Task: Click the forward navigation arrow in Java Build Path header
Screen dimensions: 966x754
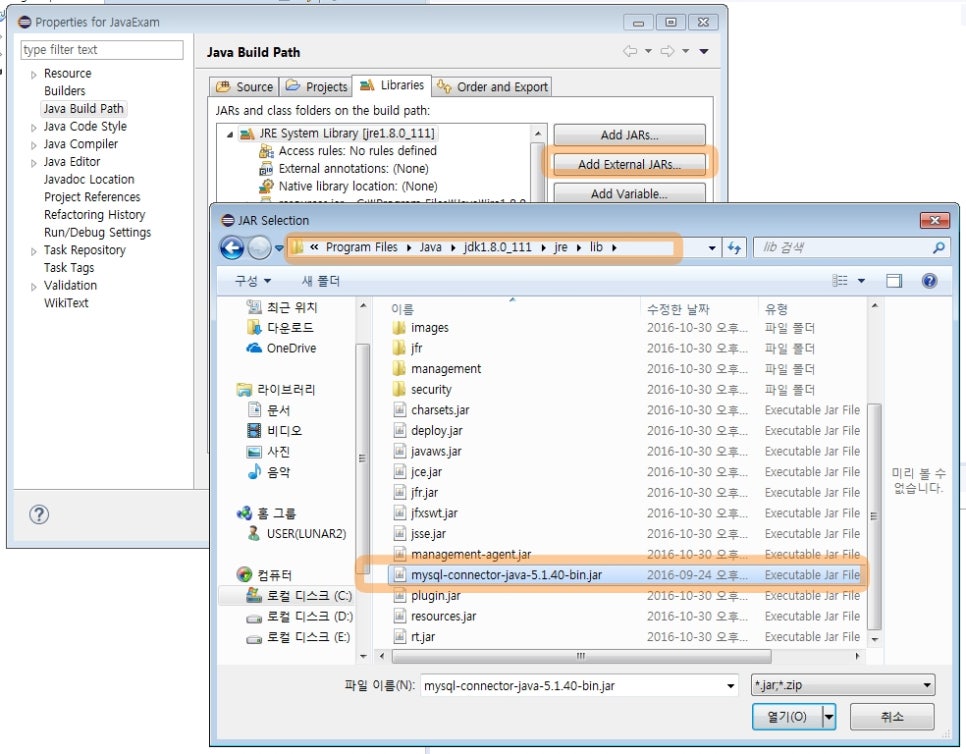Action: 667,51
